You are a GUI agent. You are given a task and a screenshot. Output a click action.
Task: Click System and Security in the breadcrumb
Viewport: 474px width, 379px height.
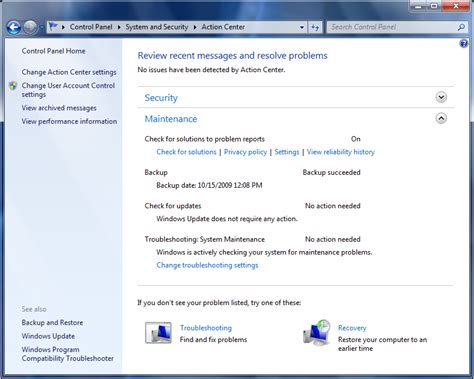157,27
